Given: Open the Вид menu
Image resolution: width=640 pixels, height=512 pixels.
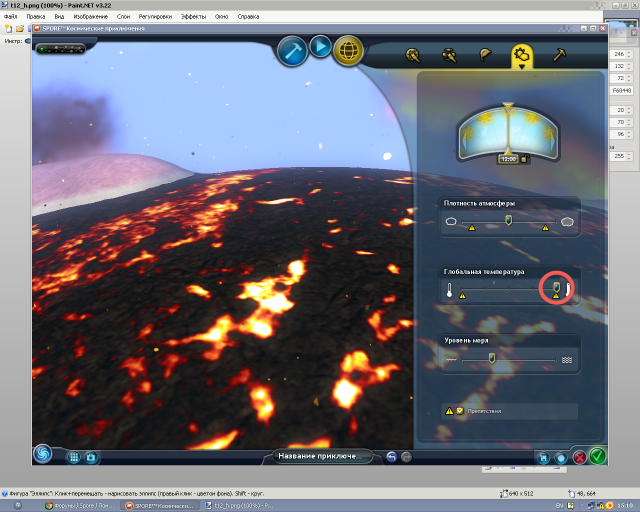Looking at the screenshot, I should pyautogui.click(x=59, y=17).
